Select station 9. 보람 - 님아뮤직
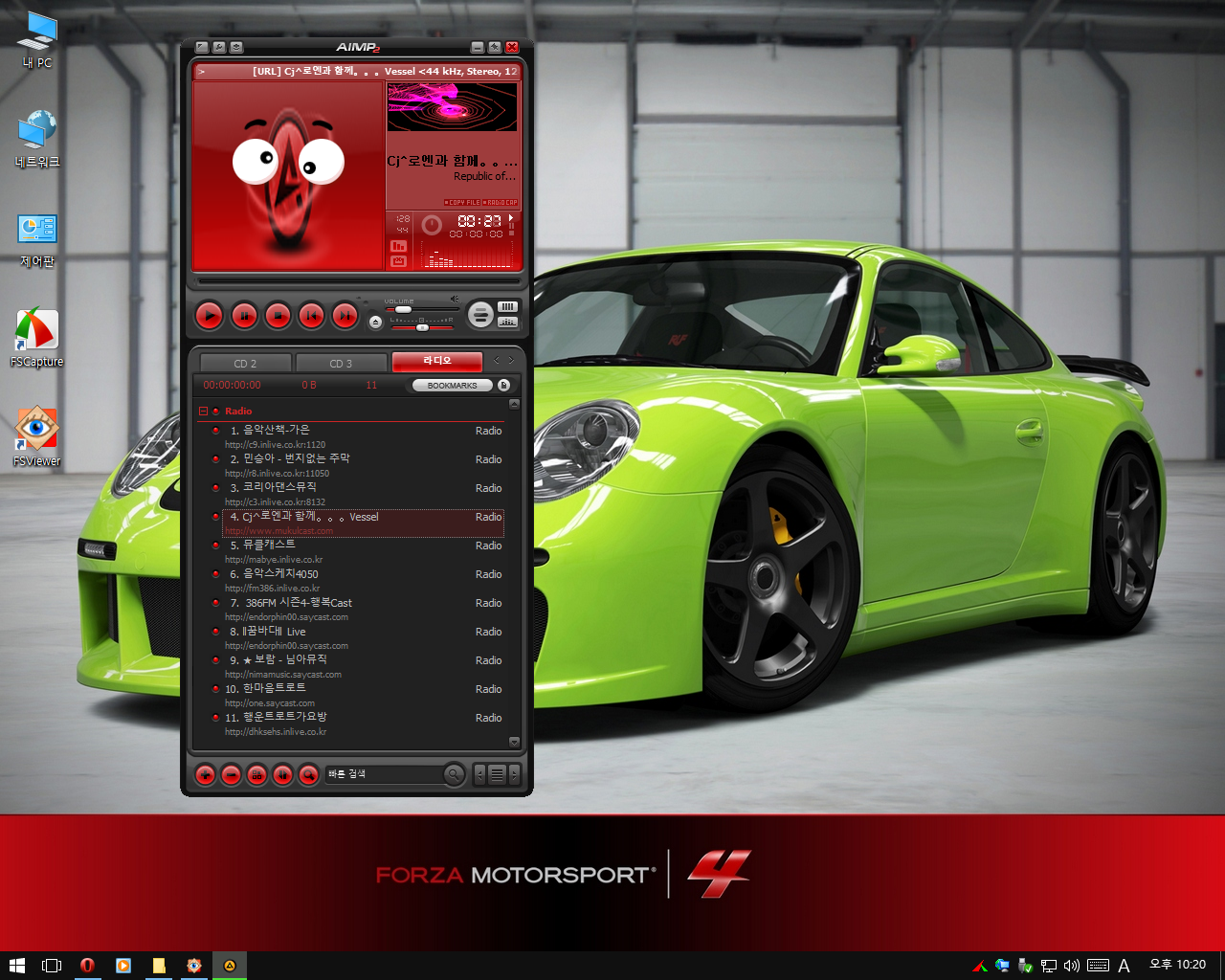 [362, 666]
